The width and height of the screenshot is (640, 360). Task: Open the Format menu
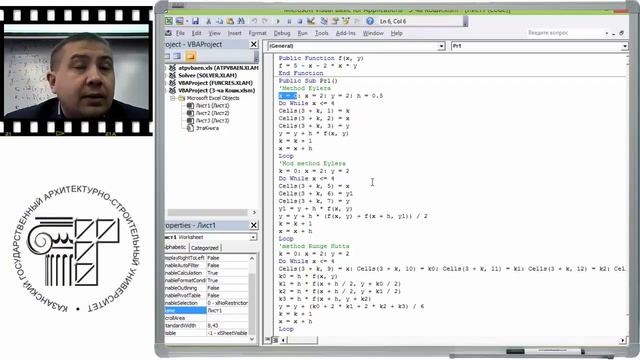[x=258, y=33]
